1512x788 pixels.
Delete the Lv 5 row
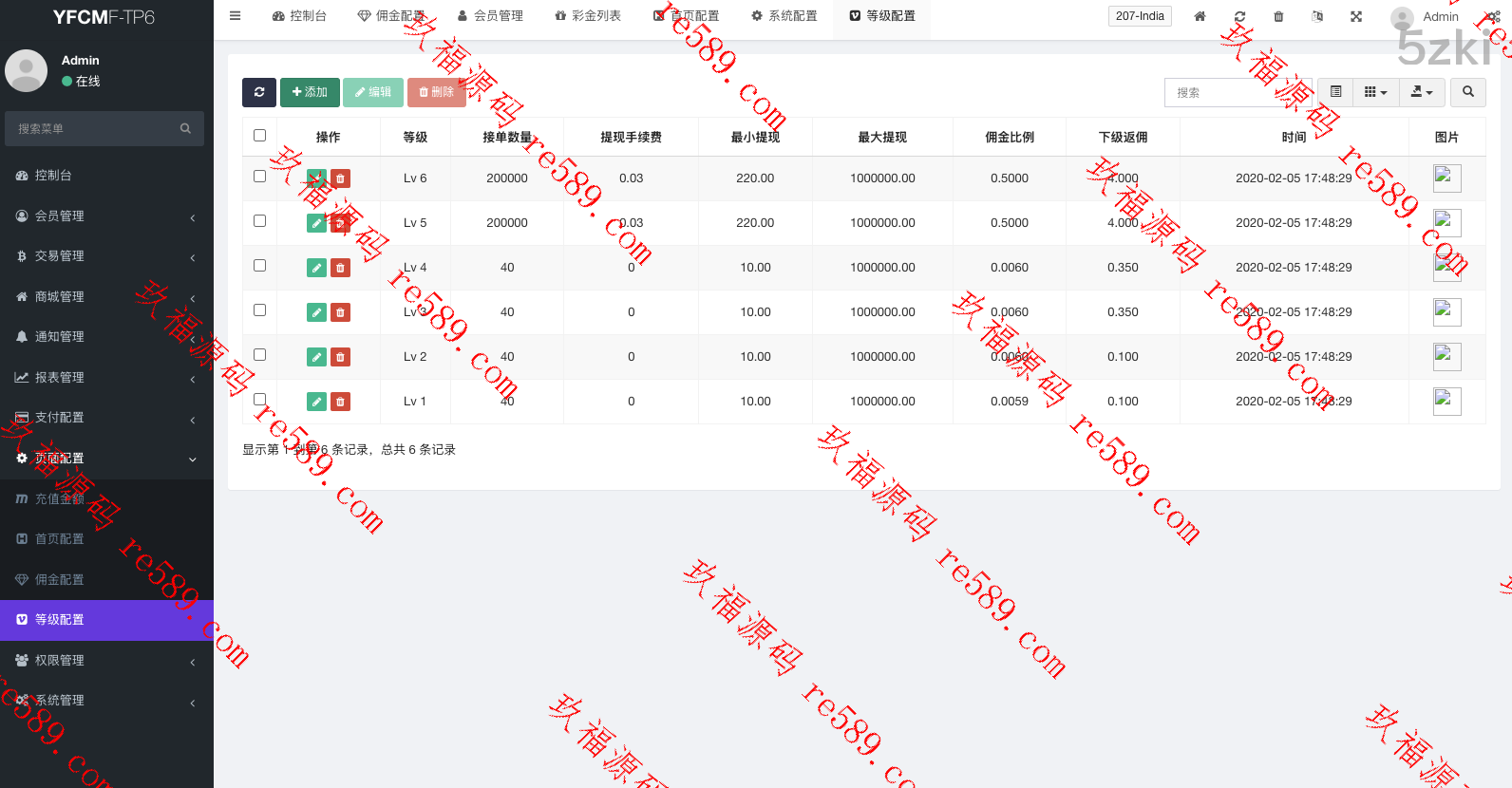point(340,223)
